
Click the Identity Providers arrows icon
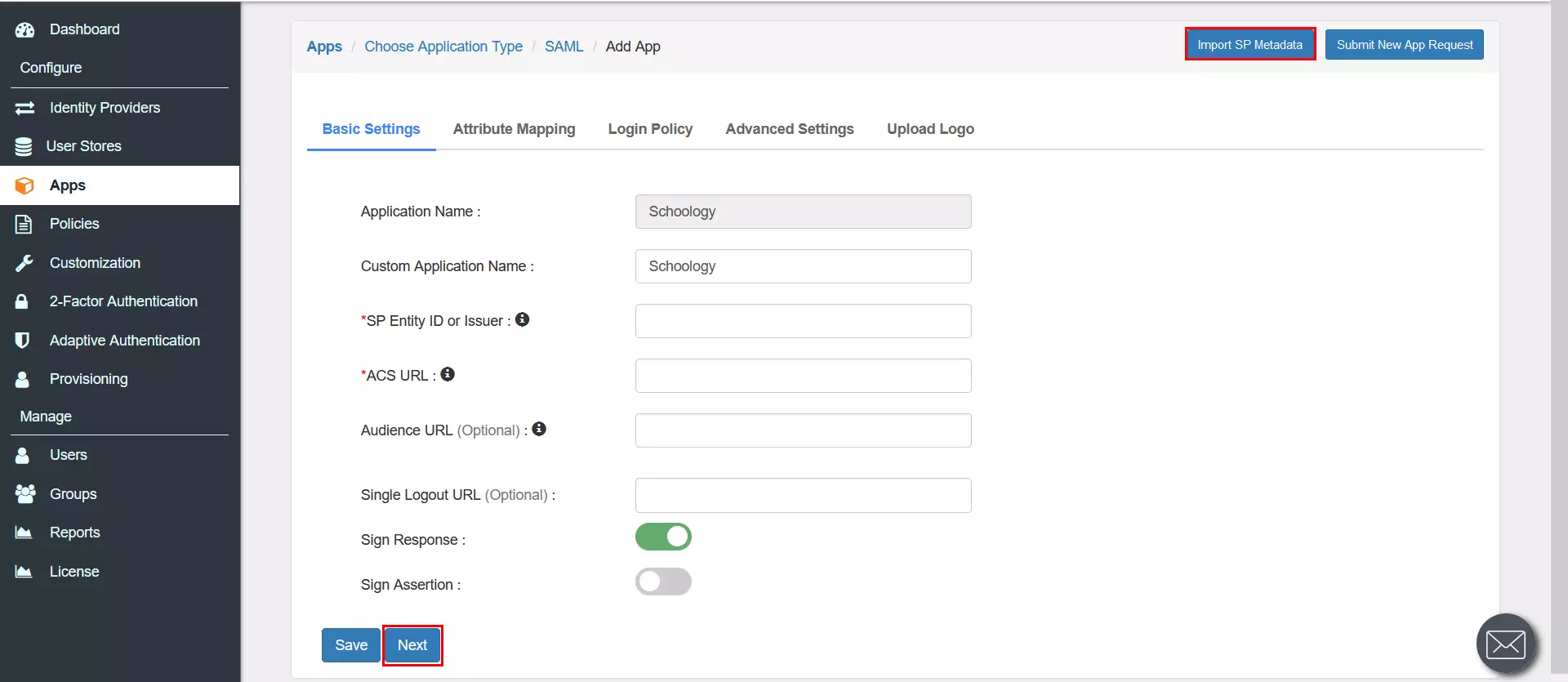[24, 108]
